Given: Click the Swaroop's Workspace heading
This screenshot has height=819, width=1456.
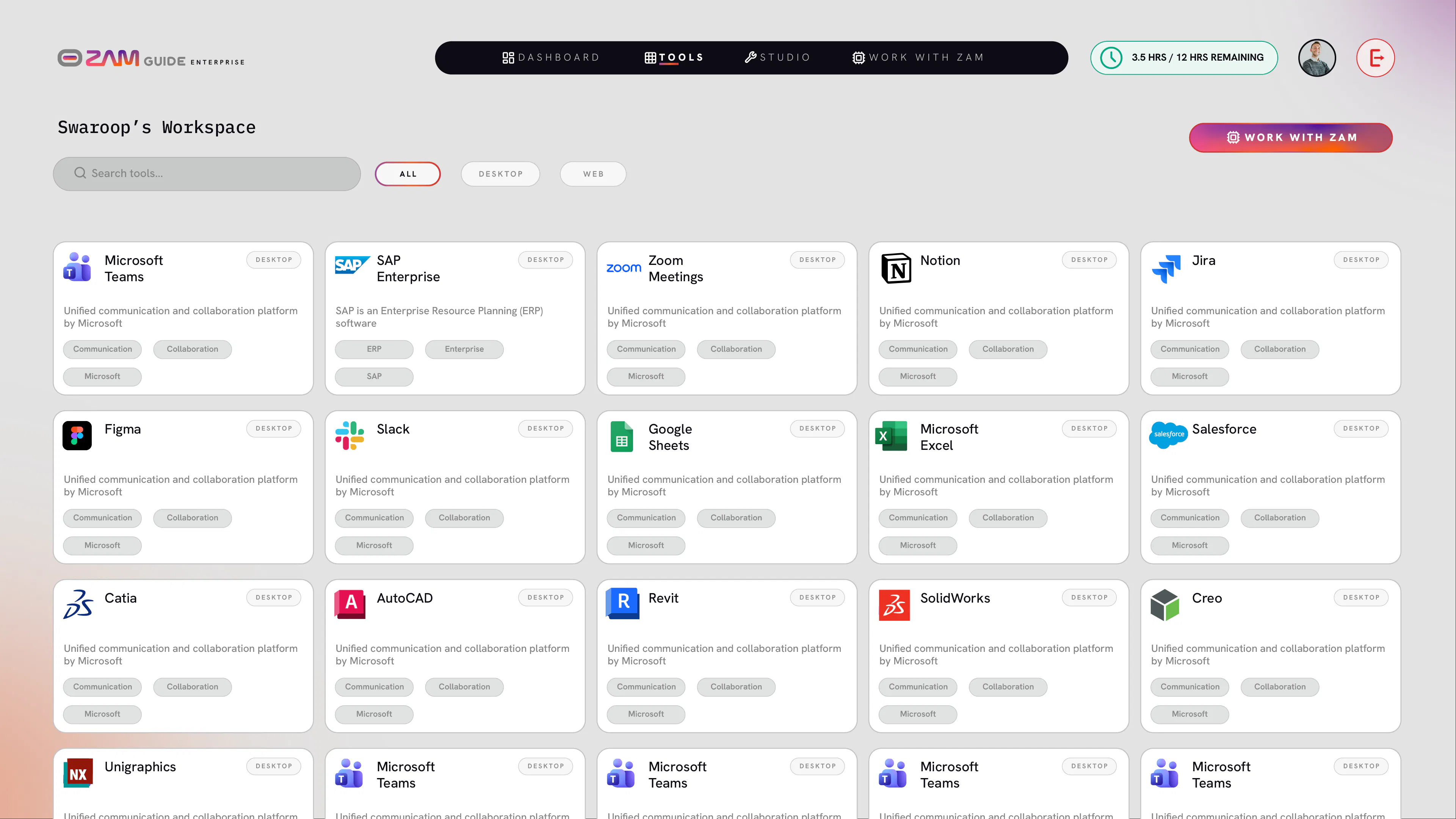Looking at the screenshot, I should 157,127.
